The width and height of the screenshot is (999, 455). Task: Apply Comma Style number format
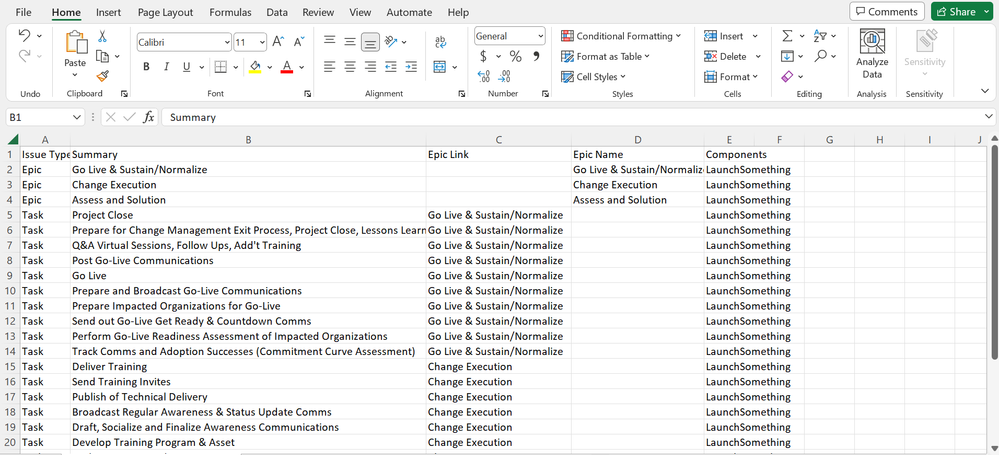click(536, 56)
